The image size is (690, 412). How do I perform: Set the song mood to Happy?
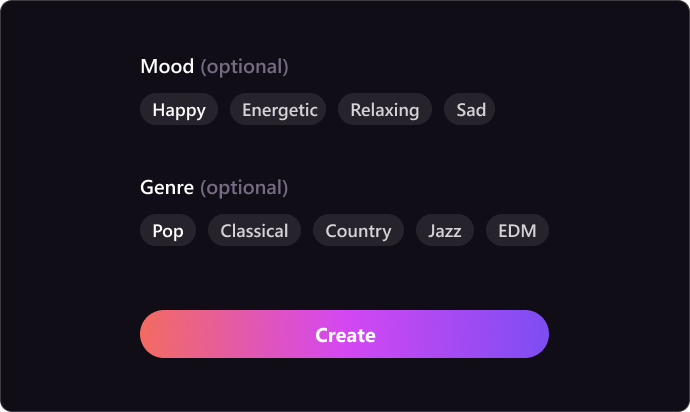pos(179,110)
